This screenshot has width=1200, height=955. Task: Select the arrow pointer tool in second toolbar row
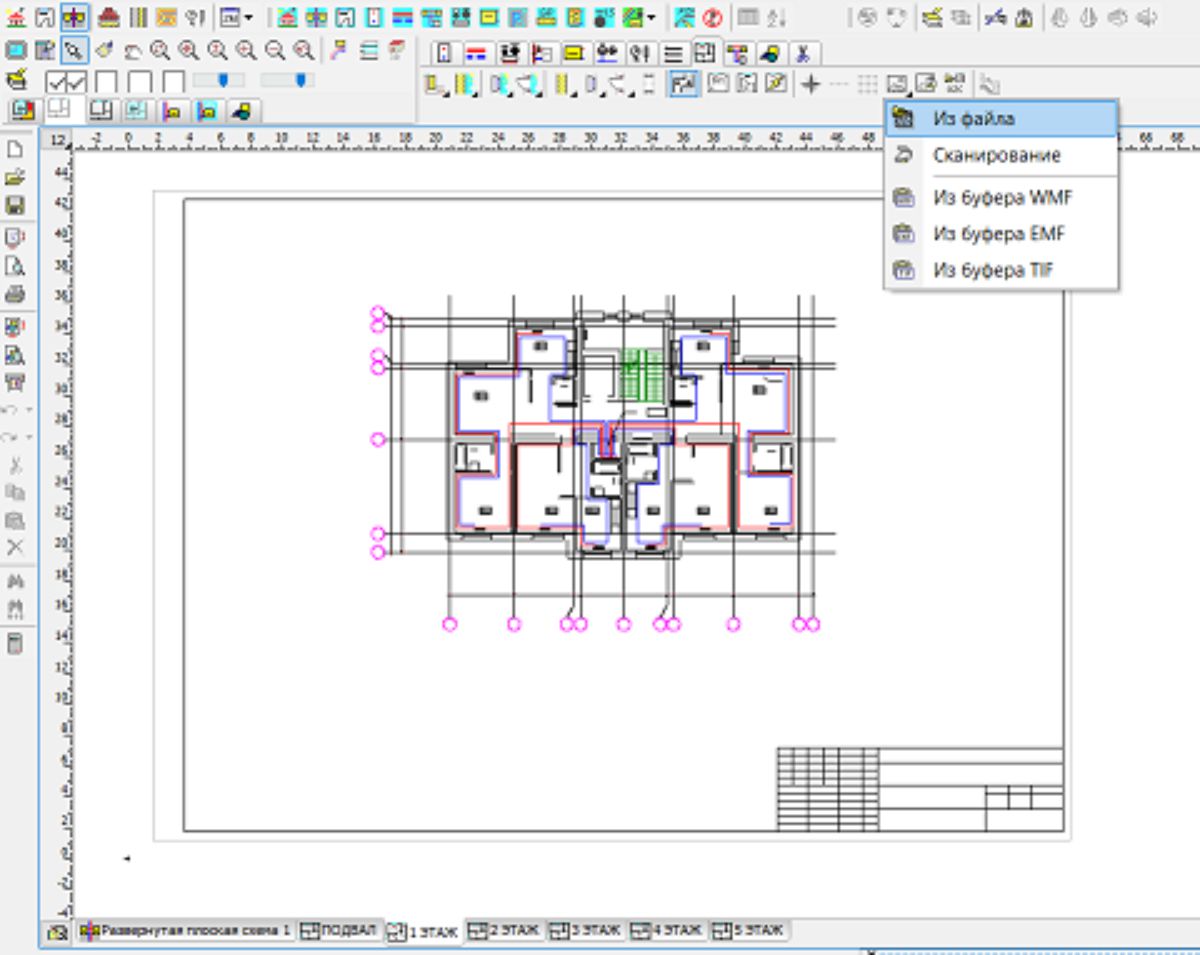click(74, 50)
